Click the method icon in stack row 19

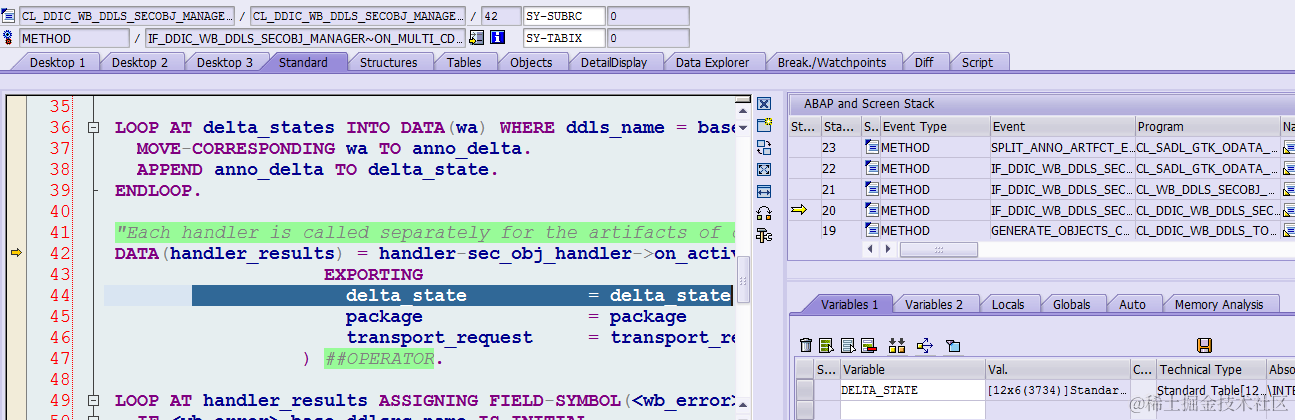point(872,231)
